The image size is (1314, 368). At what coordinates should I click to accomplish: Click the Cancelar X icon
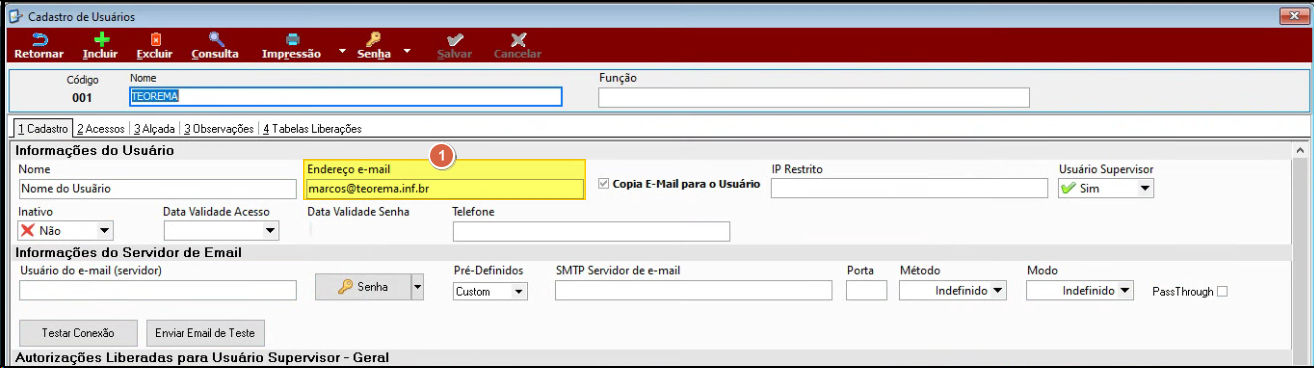[518, 40]
